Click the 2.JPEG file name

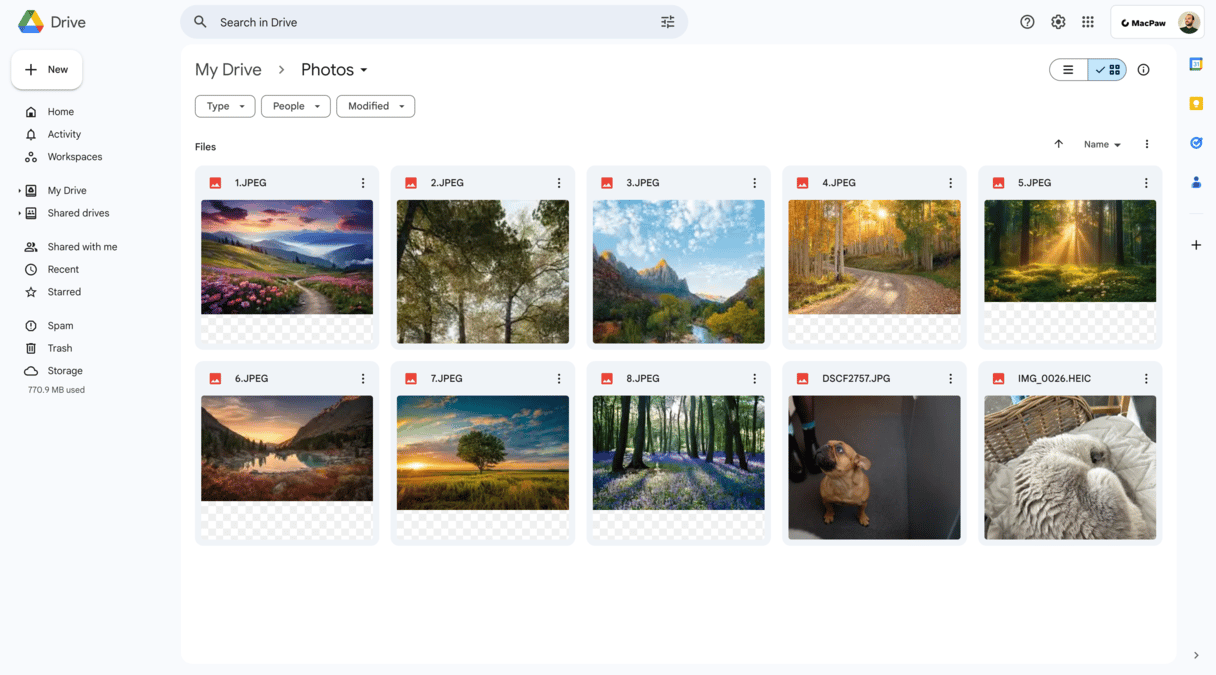click(447, 183)
